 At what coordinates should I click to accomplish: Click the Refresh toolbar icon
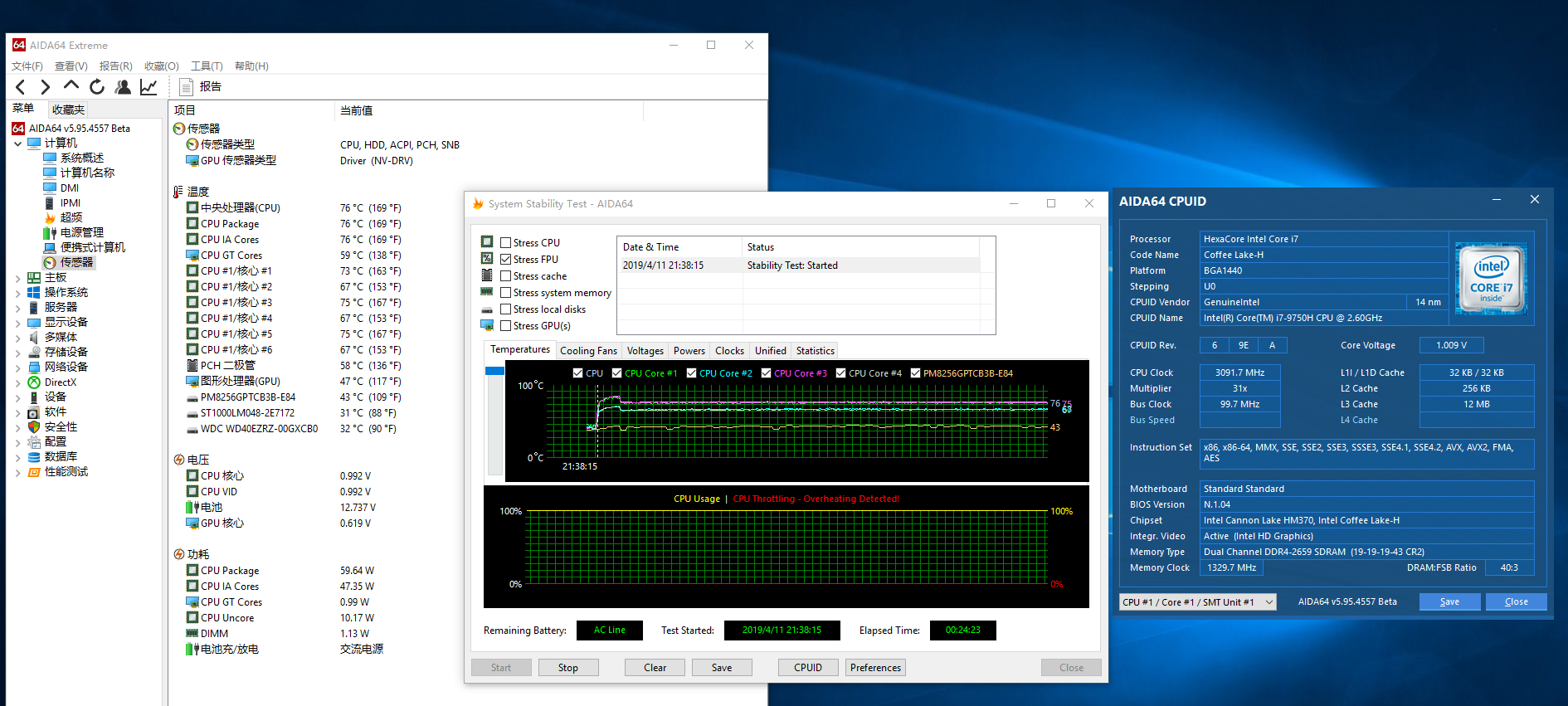point(97,86)
